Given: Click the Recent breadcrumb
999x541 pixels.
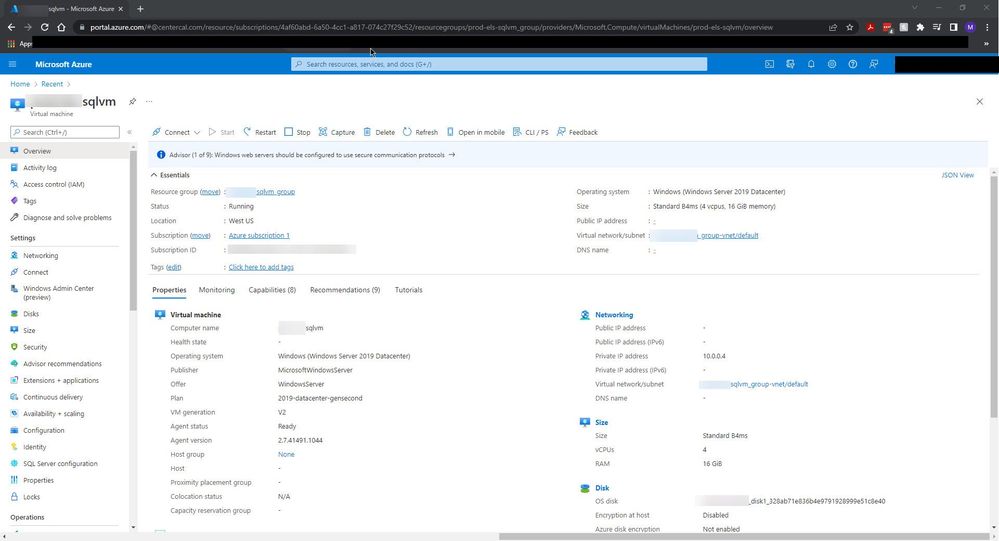Looking at the screenshot, I should [52, 84].
